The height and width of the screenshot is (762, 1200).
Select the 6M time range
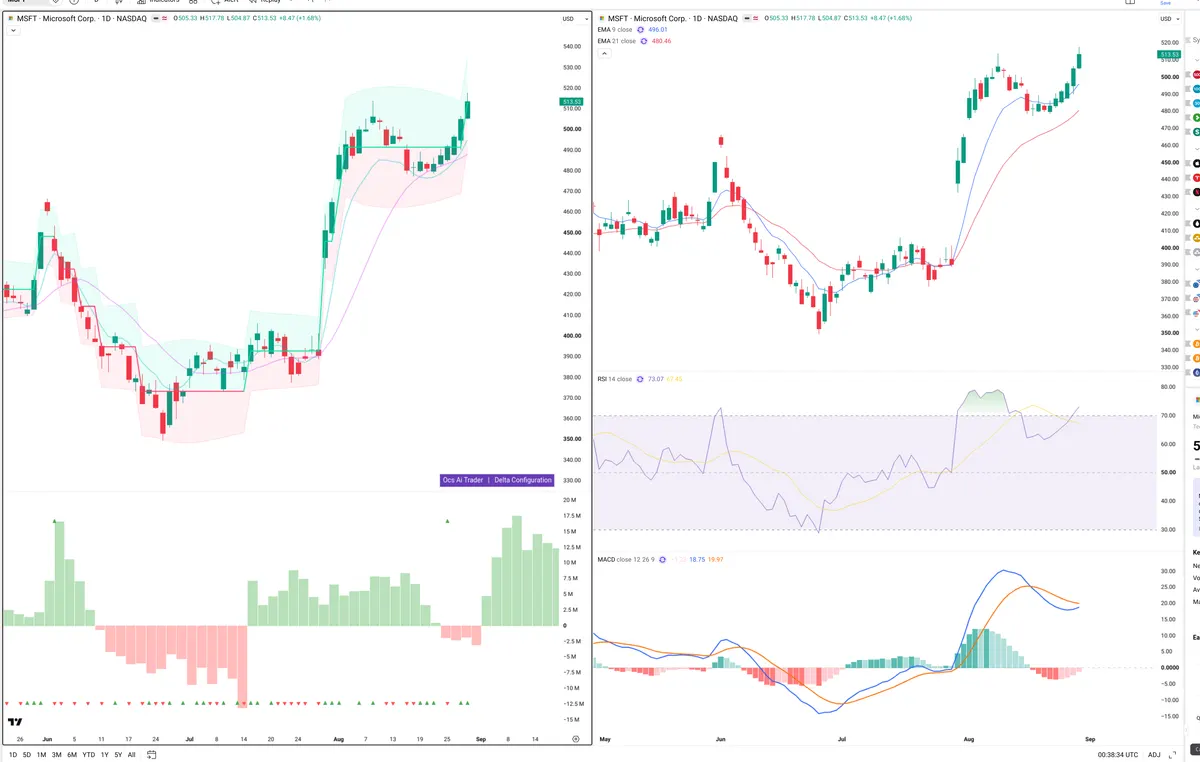(72, 754)
